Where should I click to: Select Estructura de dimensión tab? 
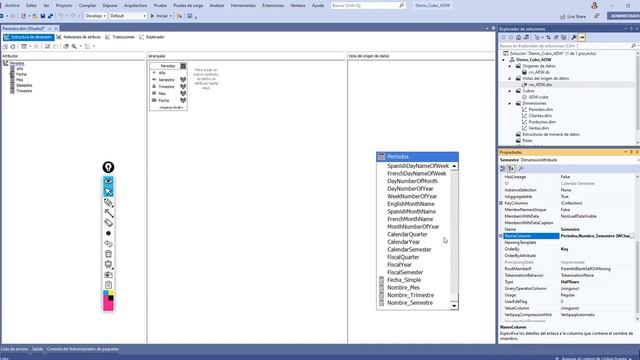28,37
